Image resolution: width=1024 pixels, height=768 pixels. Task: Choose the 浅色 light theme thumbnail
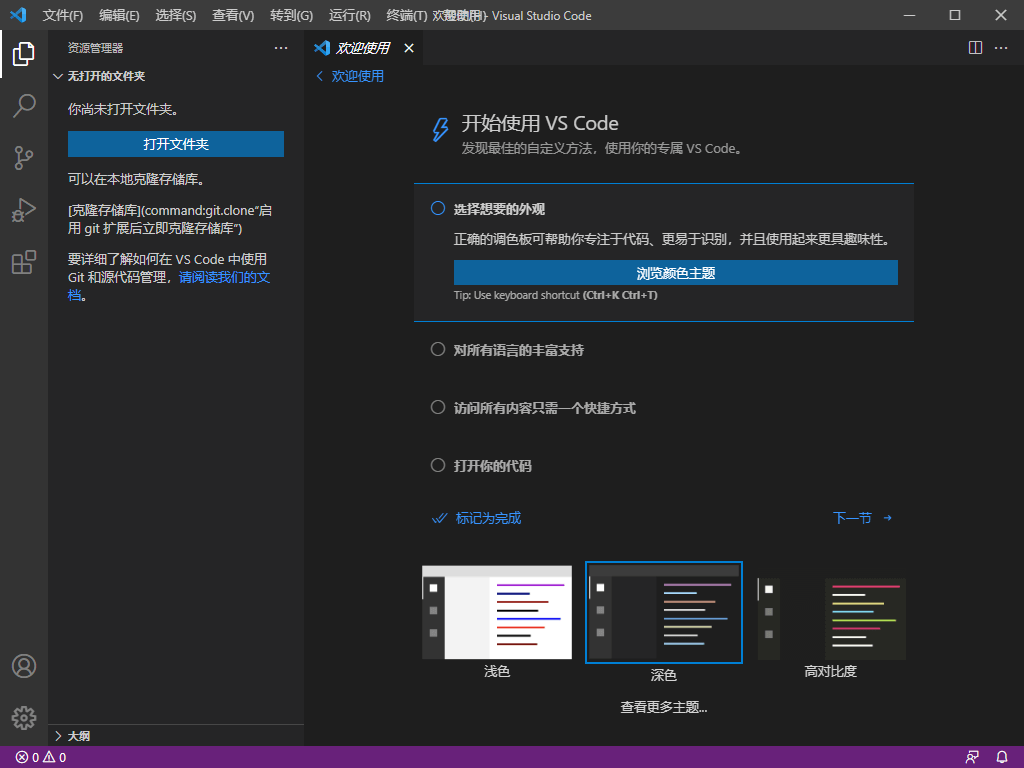pyautogui.click(x=497, y=612)
